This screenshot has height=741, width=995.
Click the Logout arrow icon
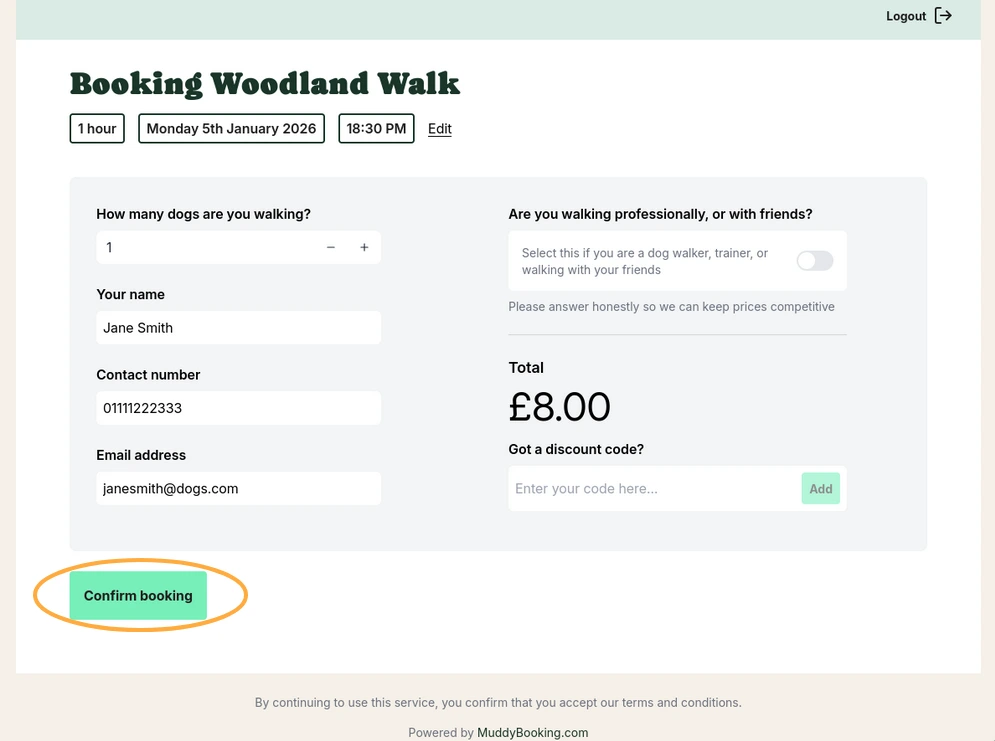(x=942, y=16)
